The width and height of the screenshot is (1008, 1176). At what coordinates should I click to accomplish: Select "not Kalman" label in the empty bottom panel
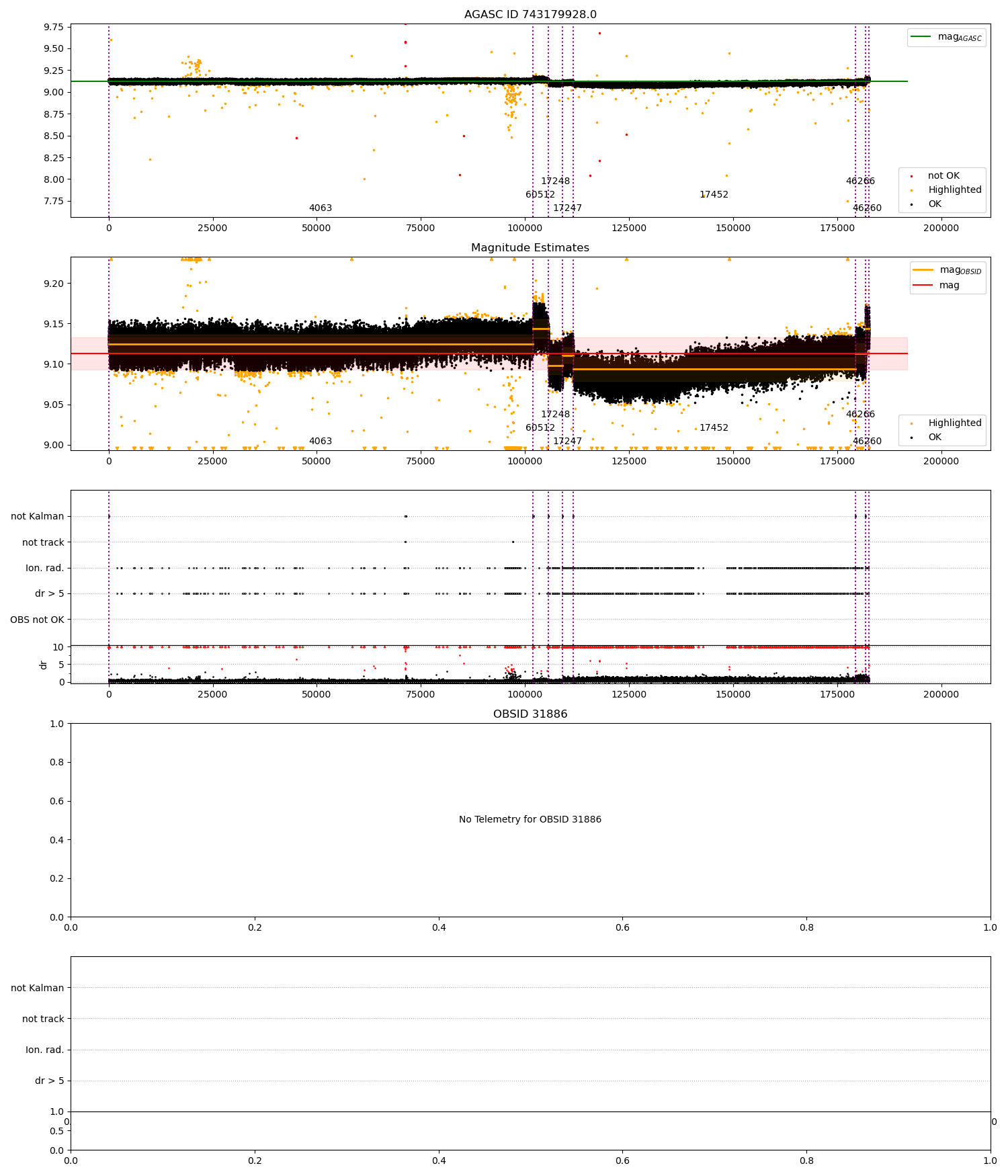click(38, 988)
